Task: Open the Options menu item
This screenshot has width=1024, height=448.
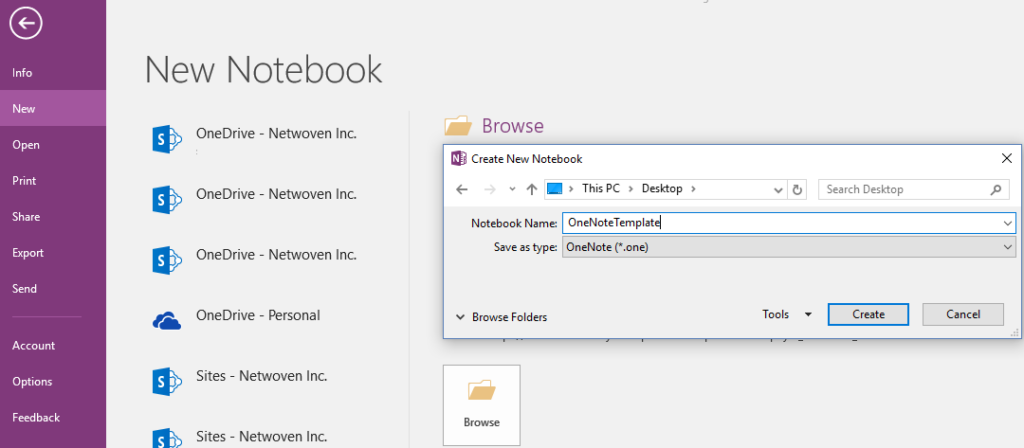Action: [32, 381]
